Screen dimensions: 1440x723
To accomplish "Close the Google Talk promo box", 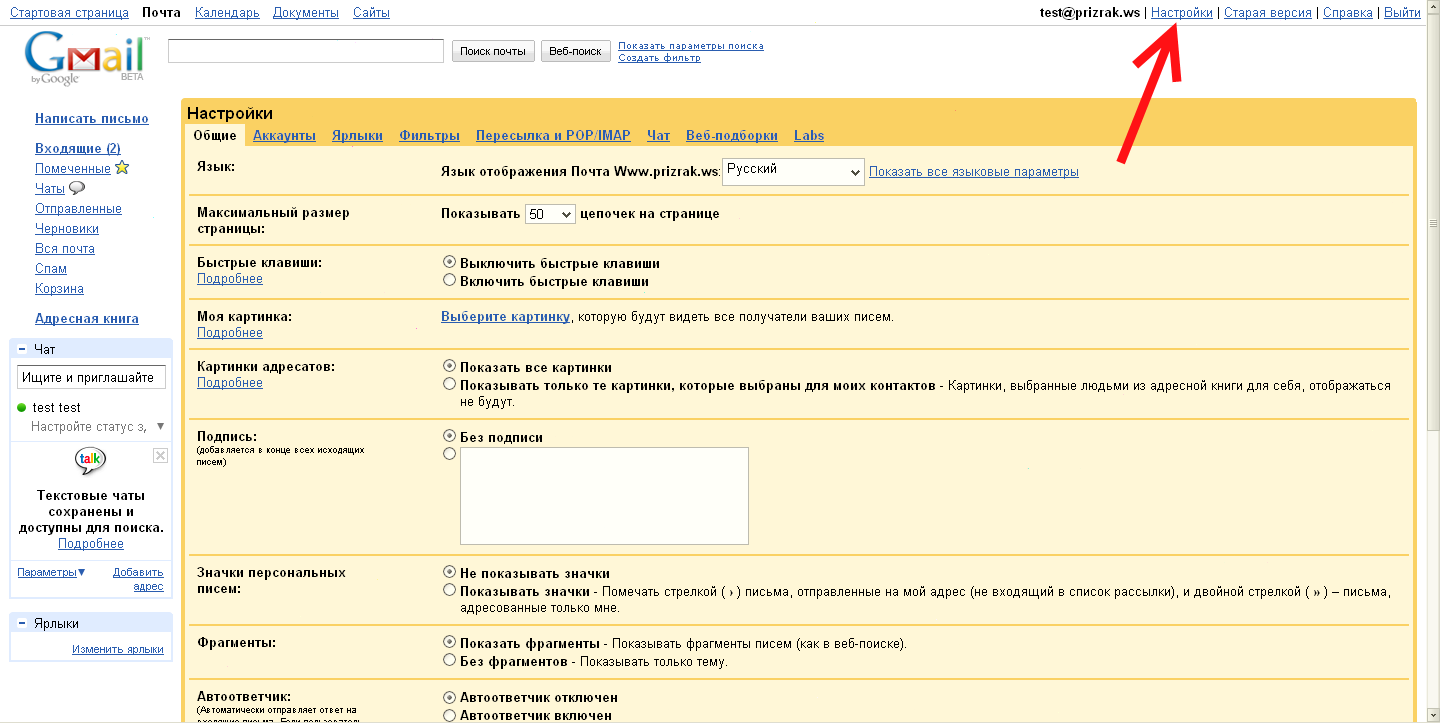I will pos(160,455).
